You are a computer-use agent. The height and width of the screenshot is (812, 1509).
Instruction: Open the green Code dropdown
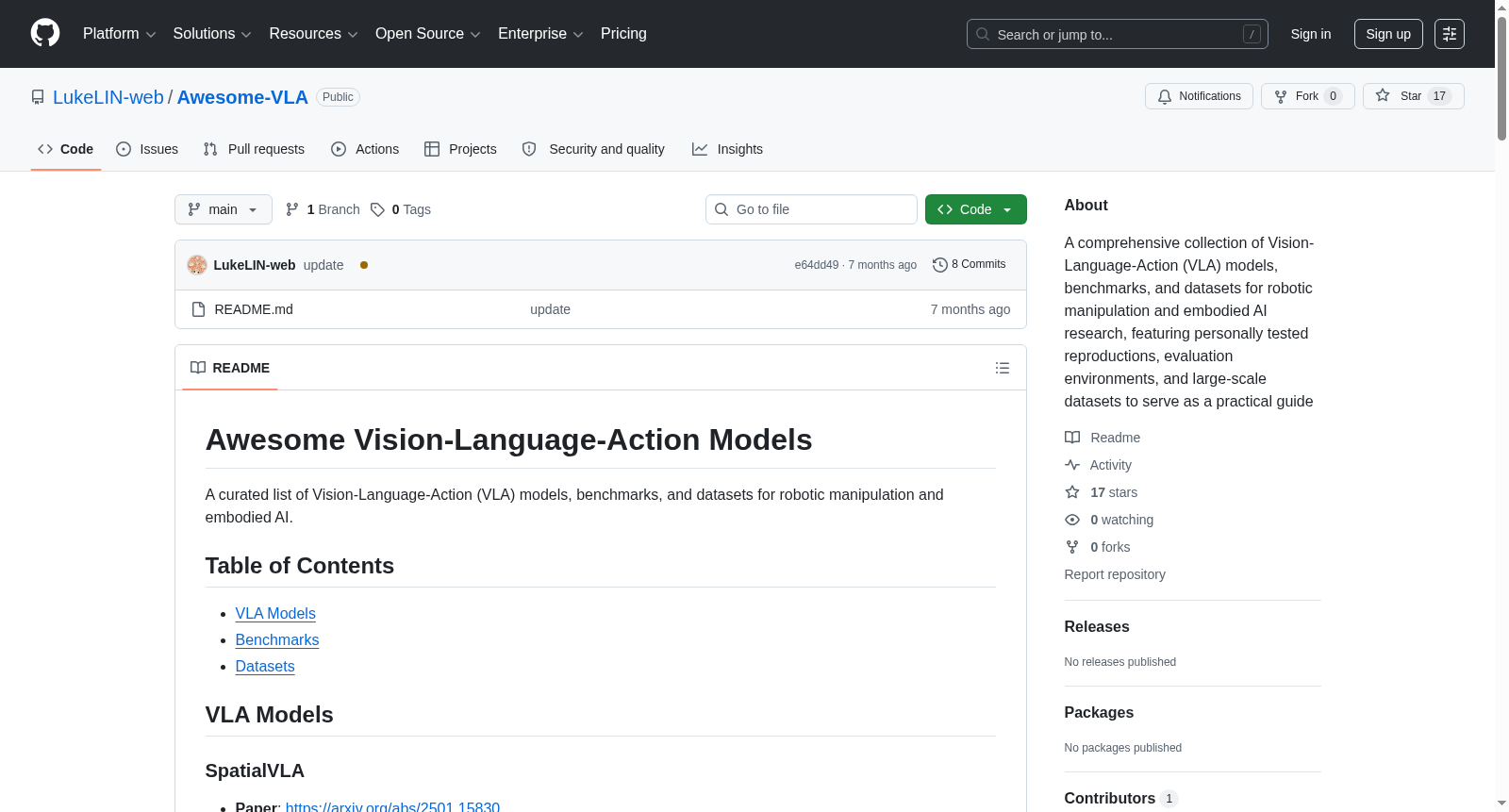[975, 209]
